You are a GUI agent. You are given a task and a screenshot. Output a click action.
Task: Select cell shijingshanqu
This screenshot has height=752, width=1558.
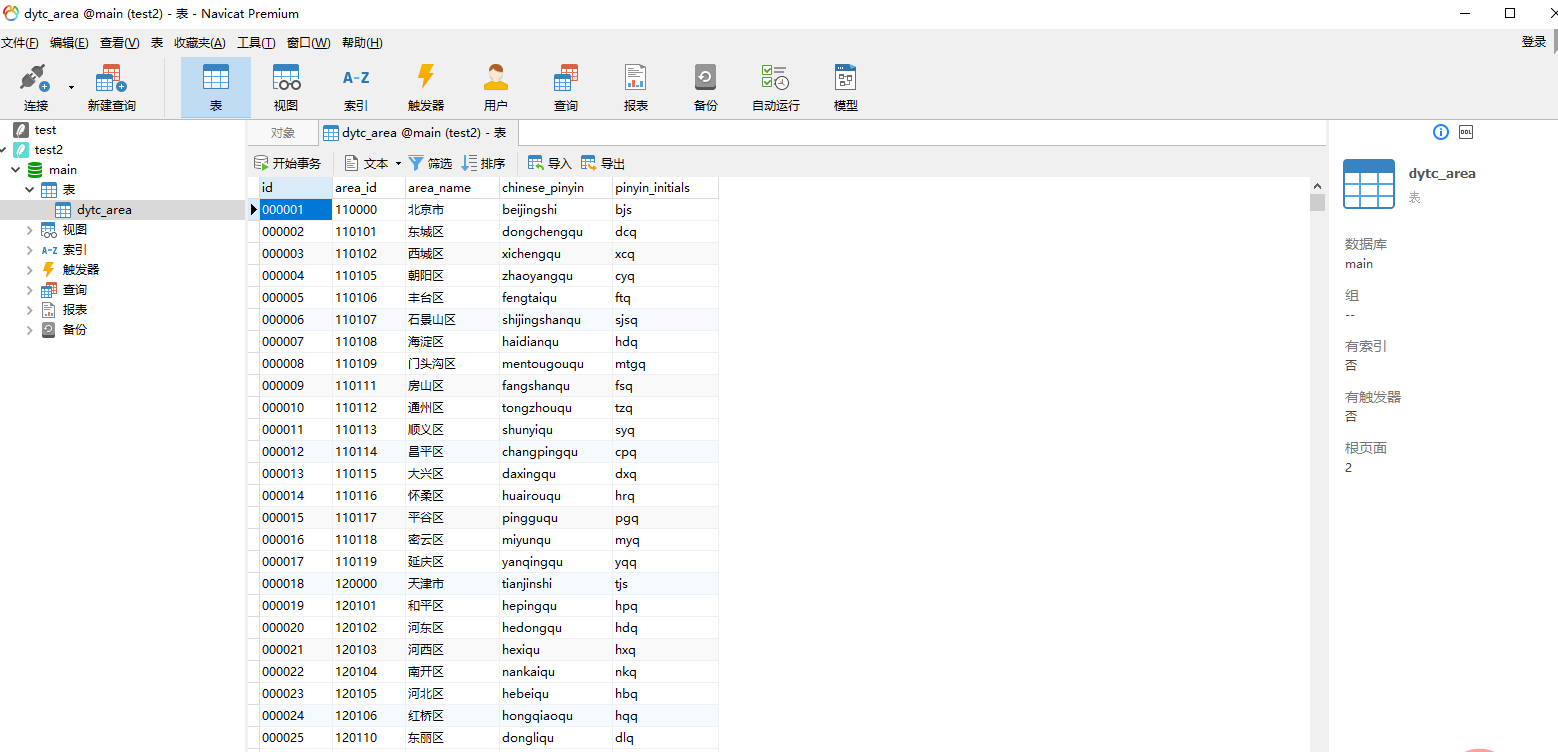coord(556,320)
